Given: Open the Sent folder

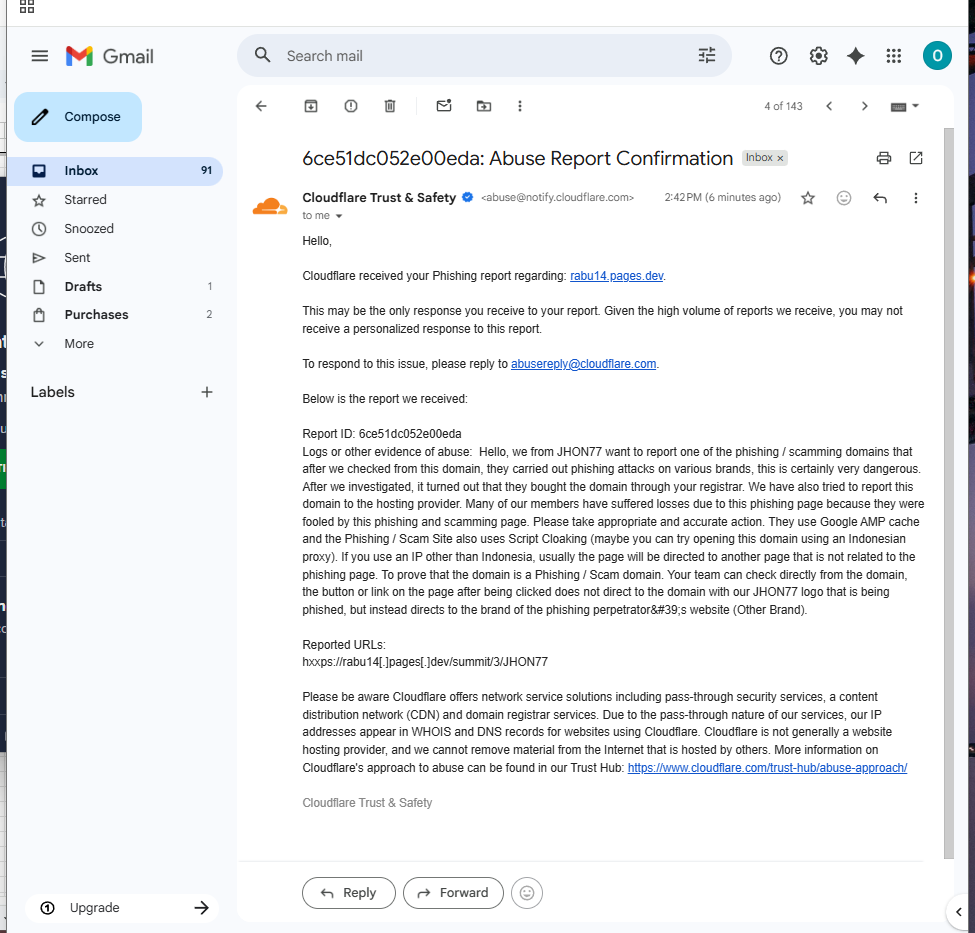Looking at the screenshot, I should click(115, 258).
